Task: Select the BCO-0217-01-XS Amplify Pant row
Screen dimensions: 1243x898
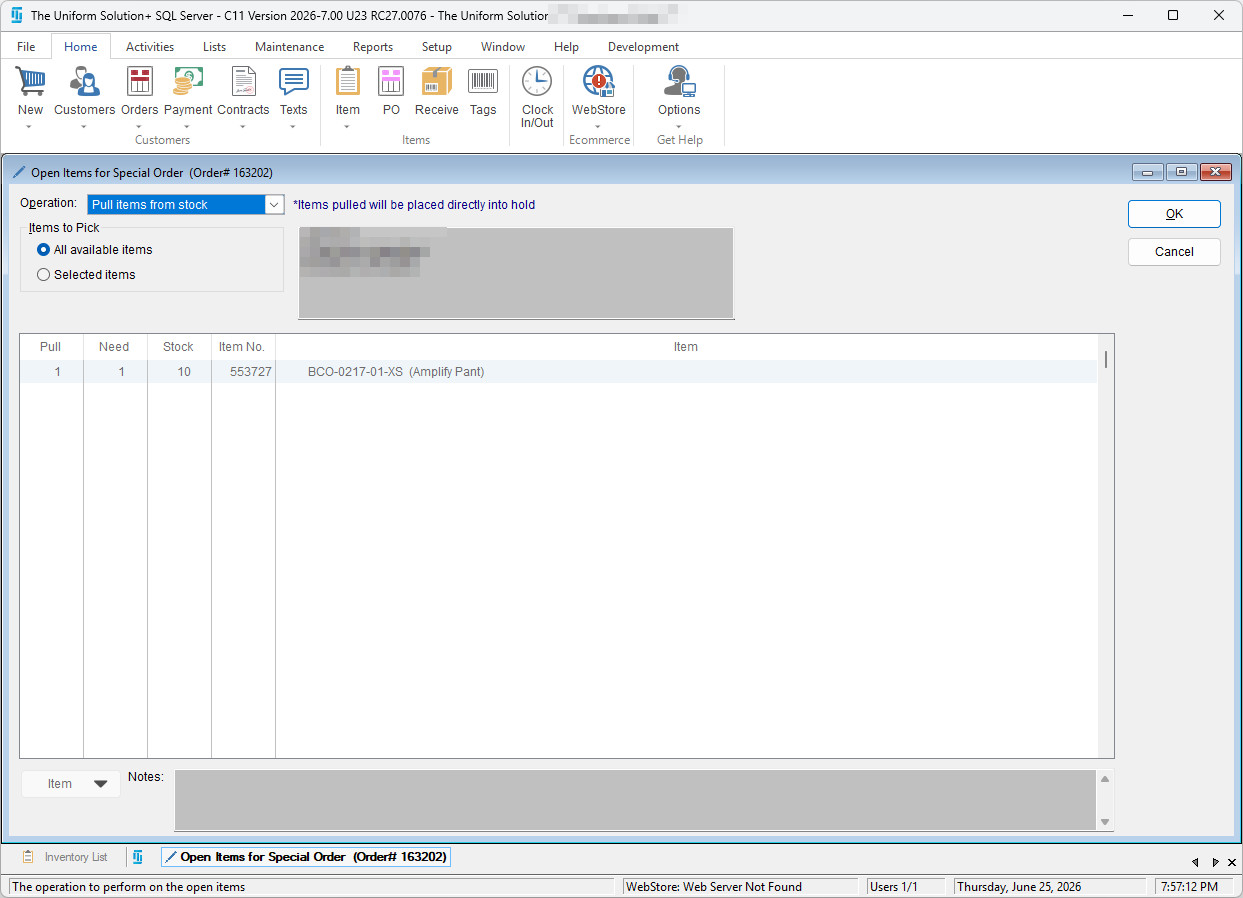Action: (559, 372)
